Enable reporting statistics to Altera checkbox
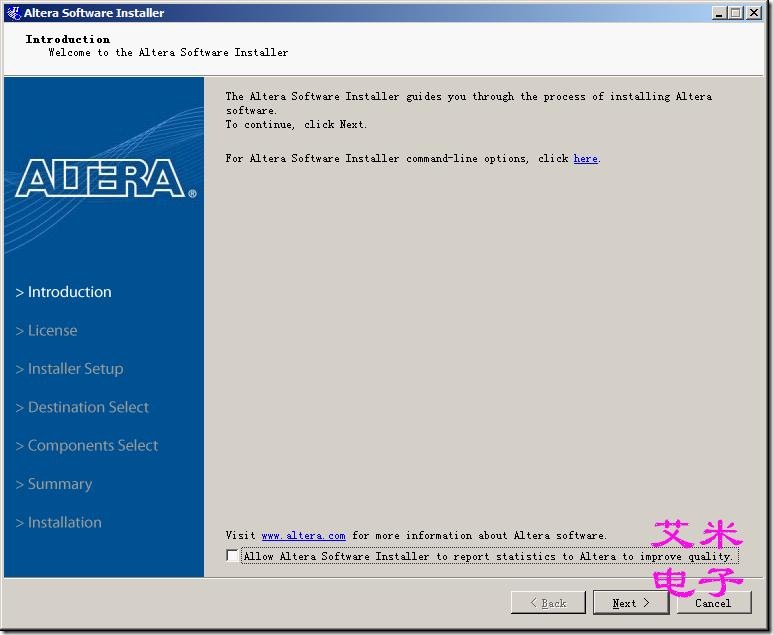Screen dimensions: 773x635 (x=232, y=556)
